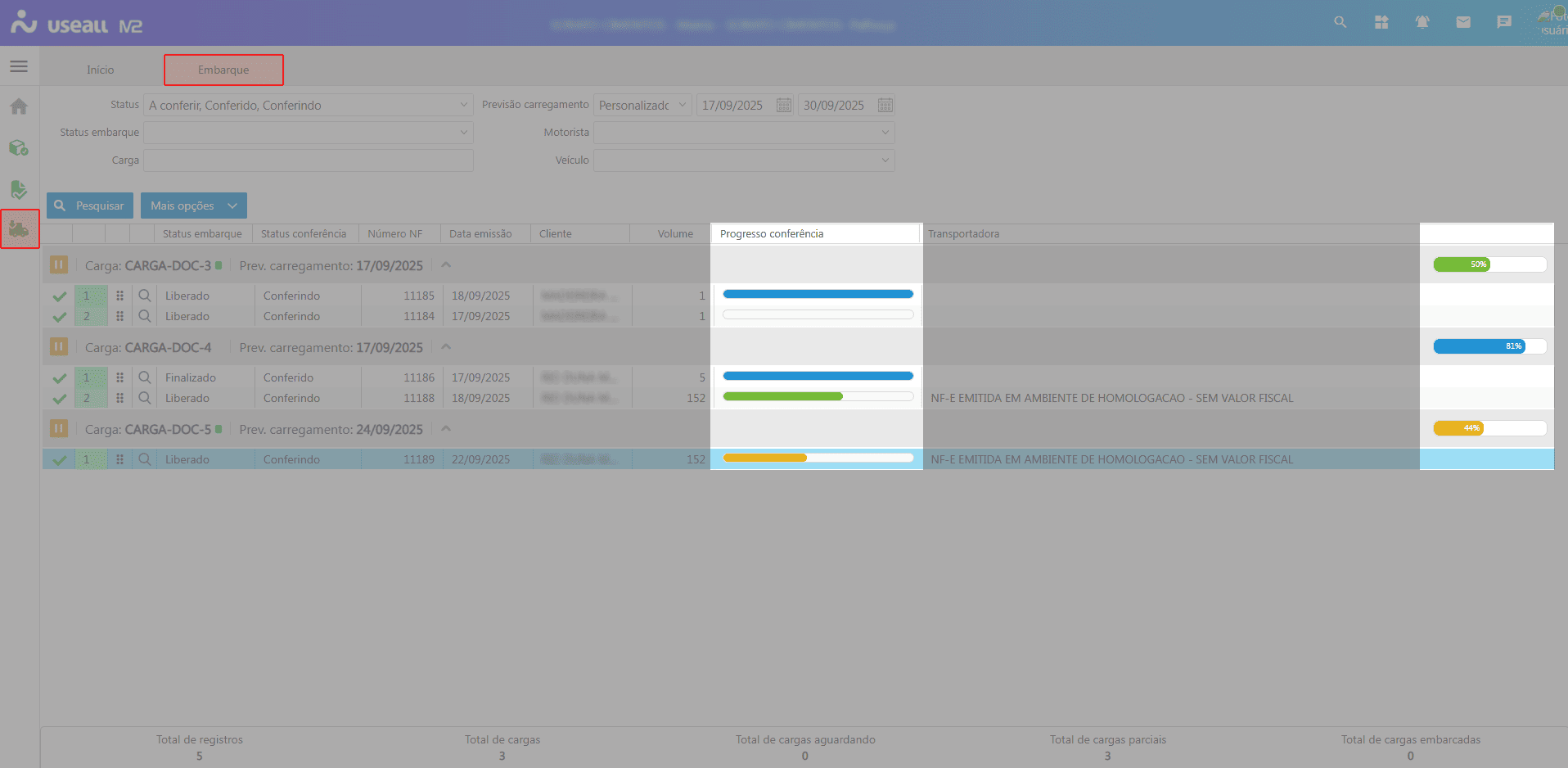Click the Pesquisar button
The image size is (1568, 768).
click(x=90, y=206)
